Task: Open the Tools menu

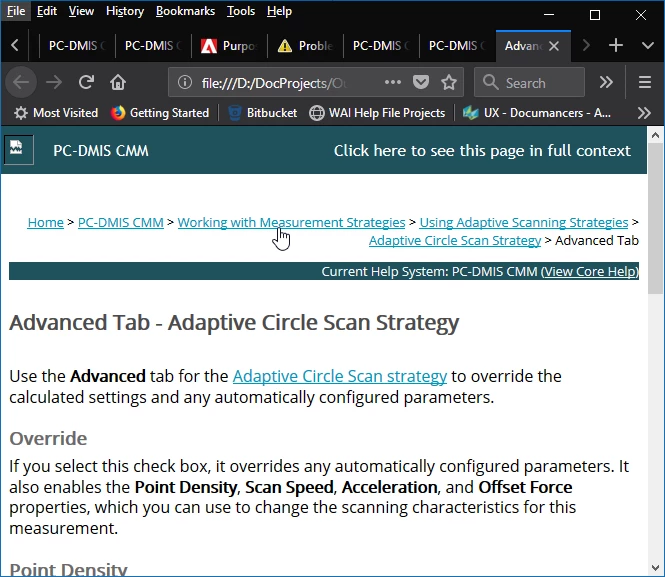Action: (241, 11)
